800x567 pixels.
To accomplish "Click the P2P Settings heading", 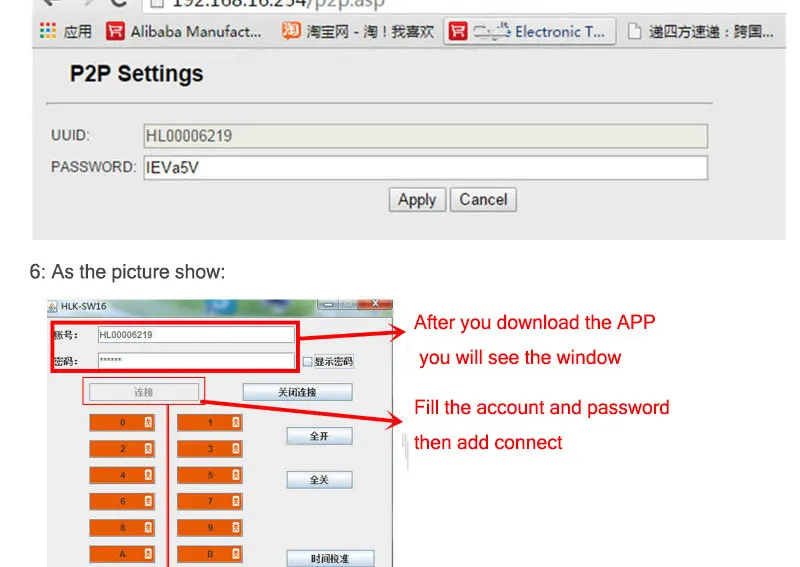I will pos(136,73).
